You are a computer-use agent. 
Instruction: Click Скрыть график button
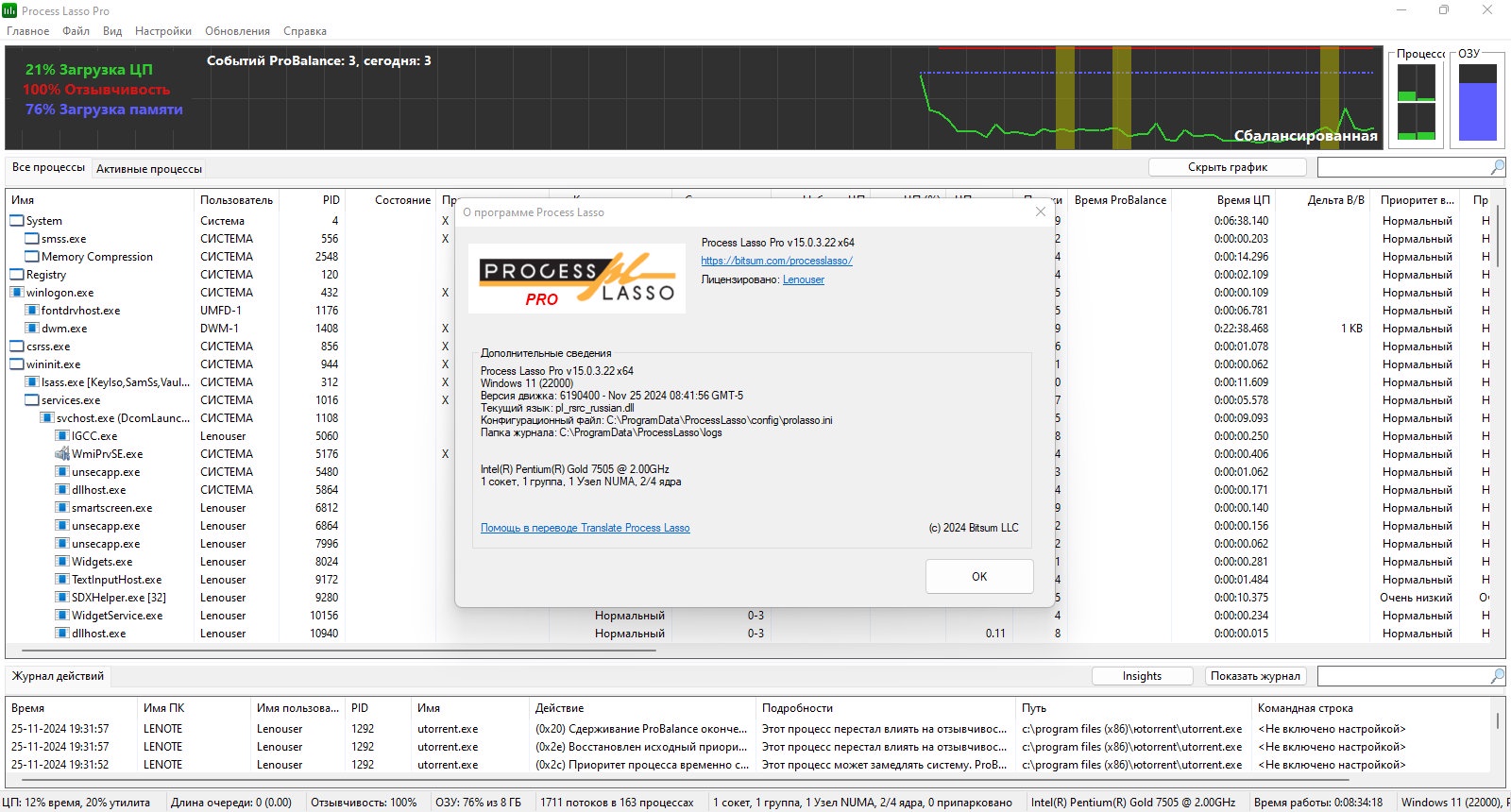[x=1227, y=167]
